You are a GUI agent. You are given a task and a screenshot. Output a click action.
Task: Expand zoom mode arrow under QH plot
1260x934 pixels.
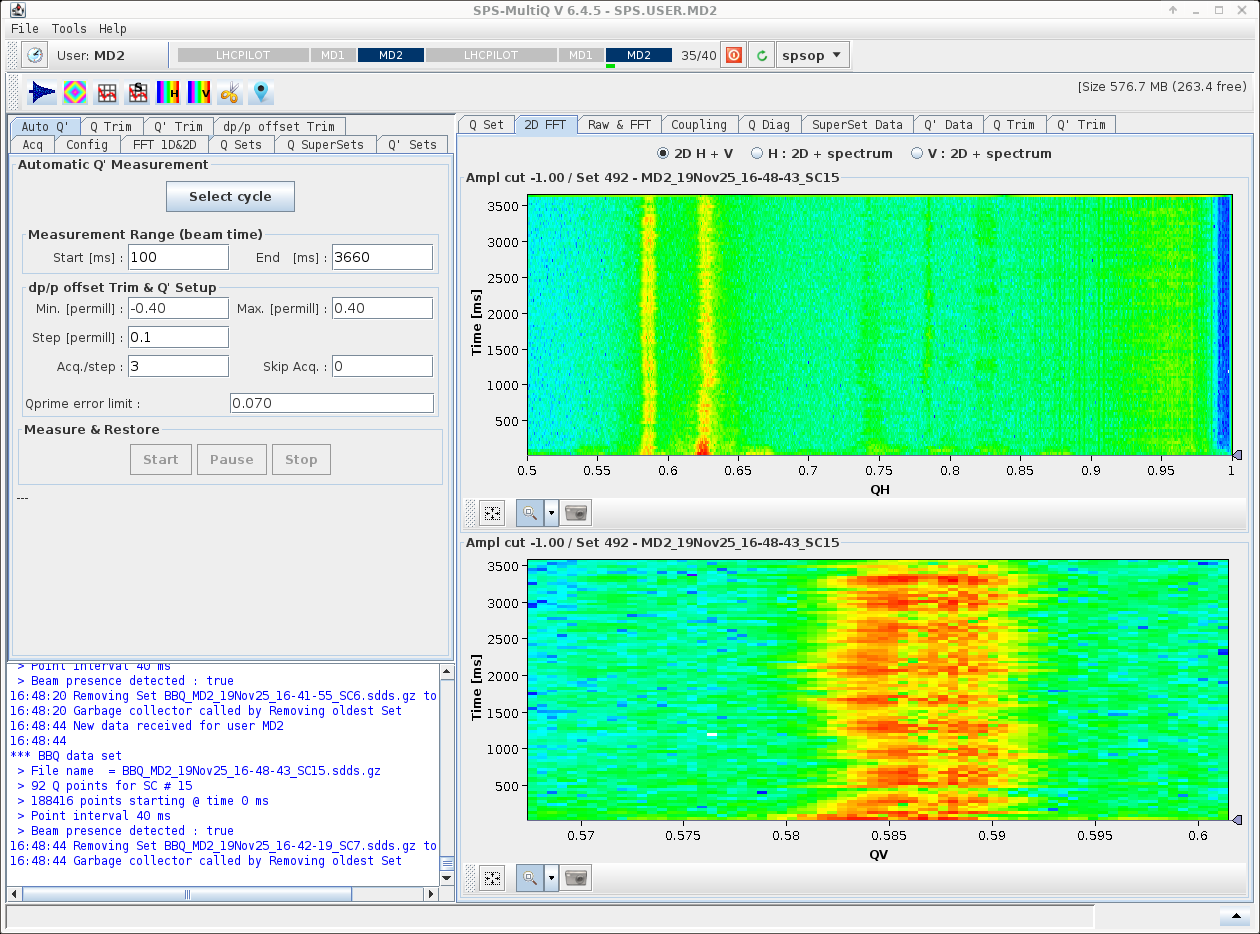[x=551, y=513]
